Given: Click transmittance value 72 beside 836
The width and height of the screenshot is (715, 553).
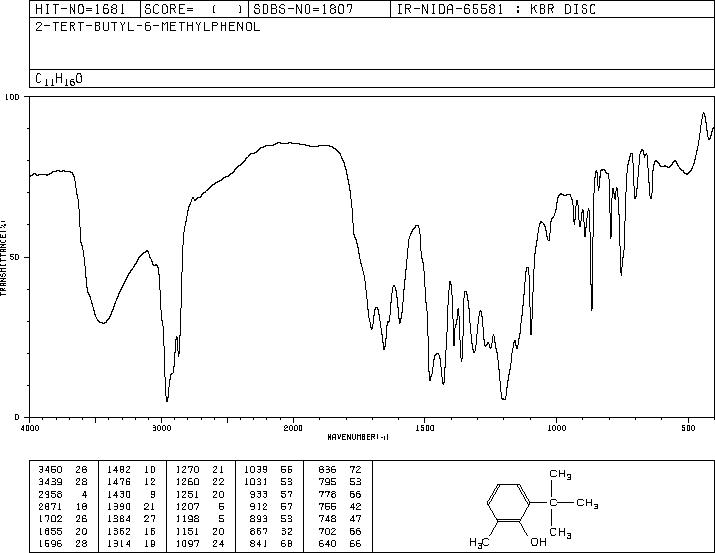Looking at the screenshot, I should pos(355,470).
